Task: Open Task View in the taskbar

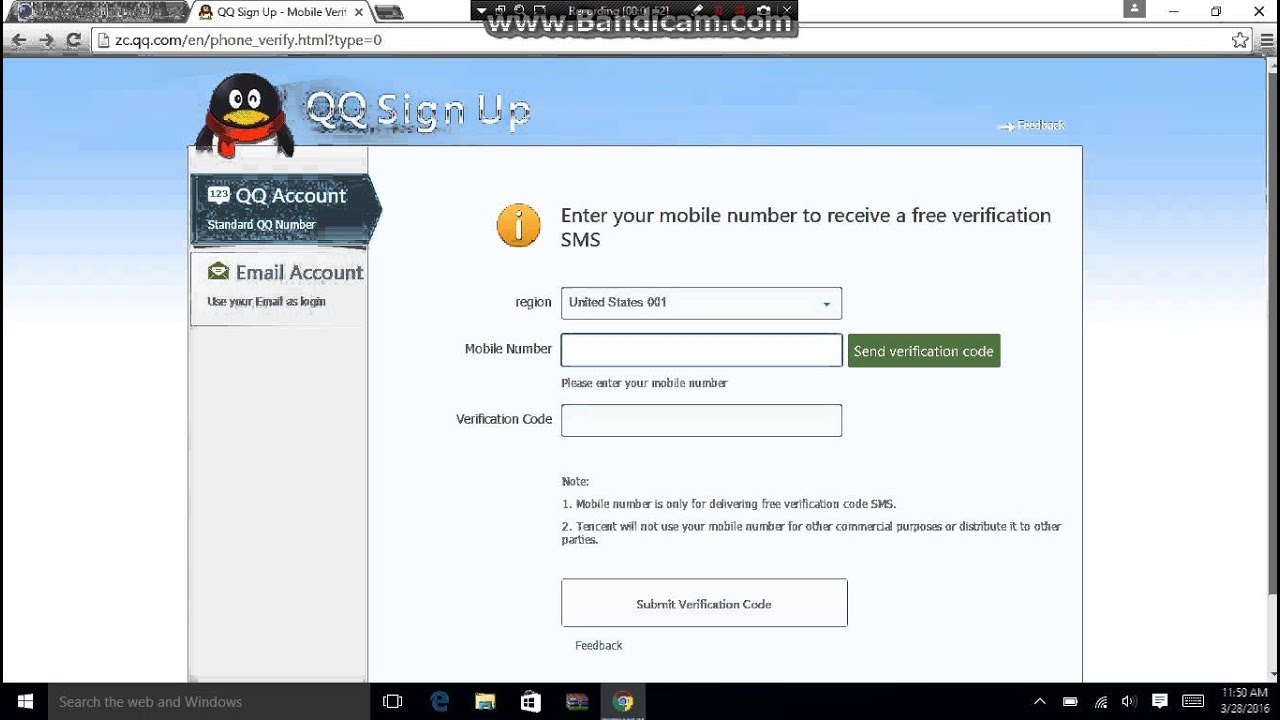Action: point(393,701)
